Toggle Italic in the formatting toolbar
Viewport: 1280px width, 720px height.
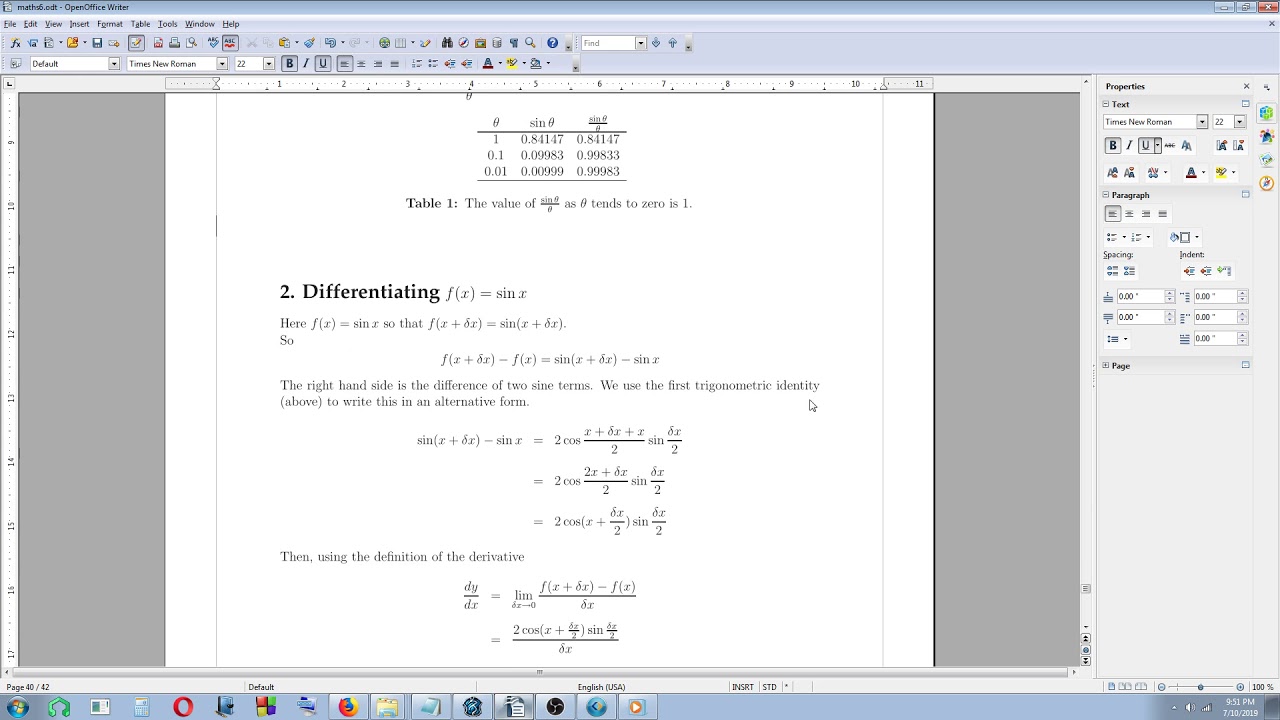[x=306, y=64]
